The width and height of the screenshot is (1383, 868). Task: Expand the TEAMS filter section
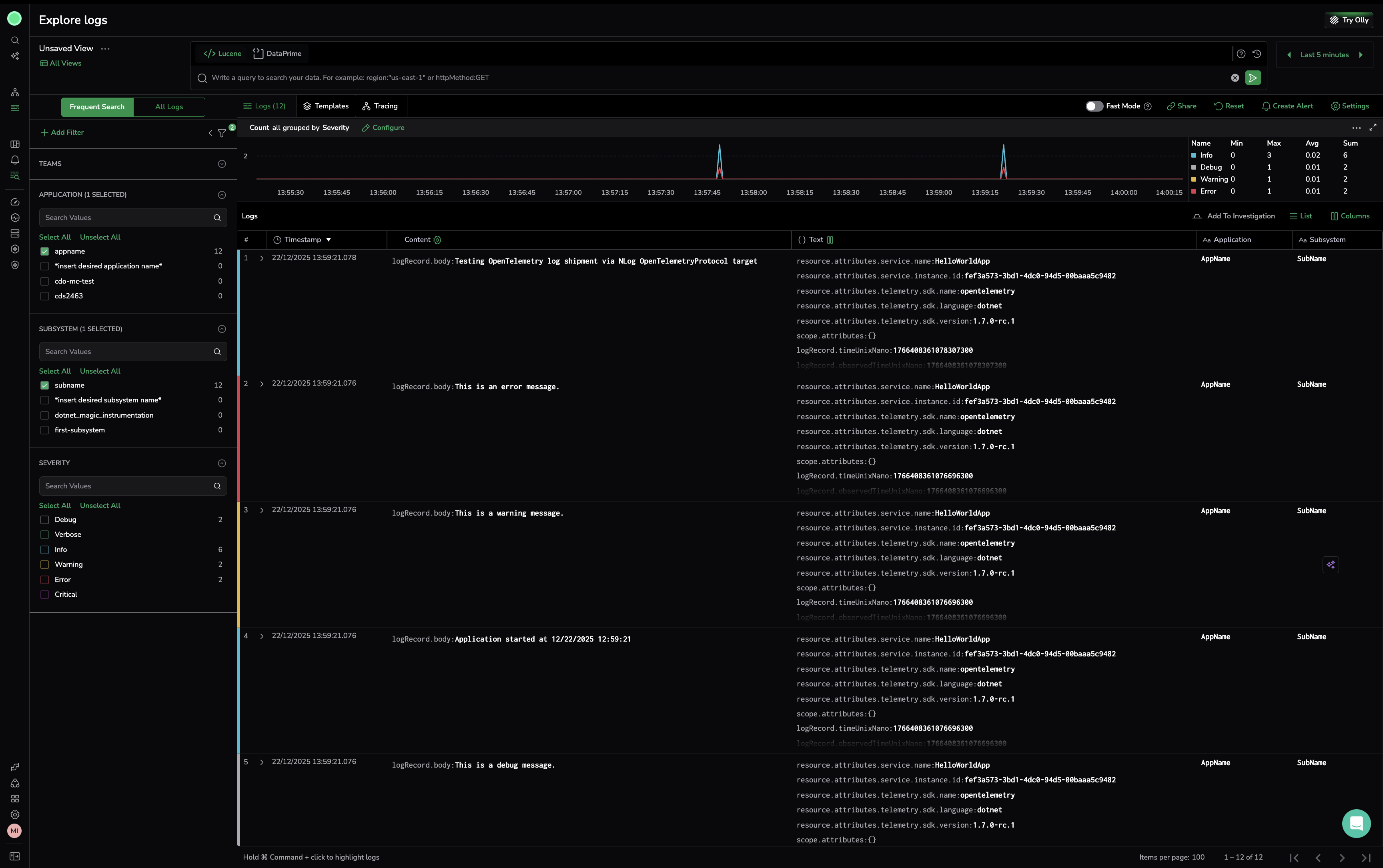point(222,164)
